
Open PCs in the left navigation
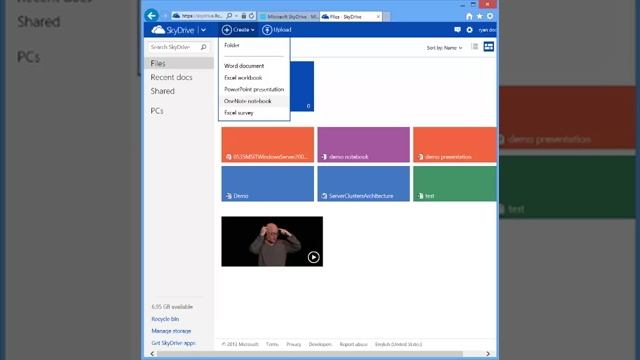click(x=157, y=111)
